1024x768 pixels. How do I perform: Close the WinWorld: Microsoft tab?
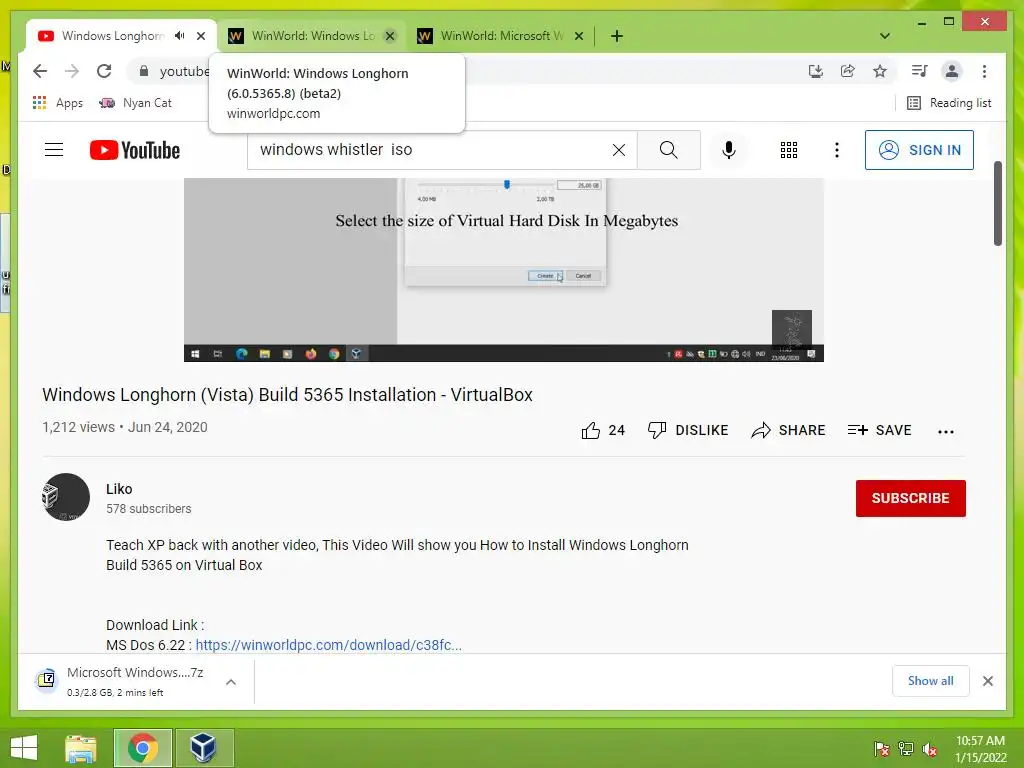point(579,36)
